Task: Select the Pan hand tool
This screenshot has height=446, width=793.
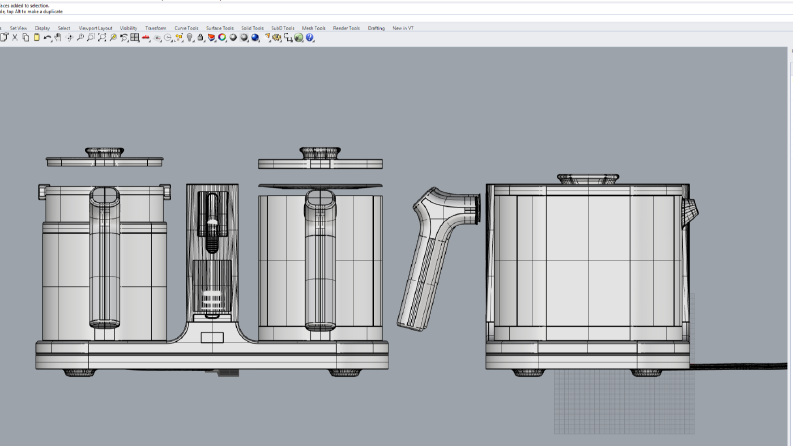Action: point(58,37)
